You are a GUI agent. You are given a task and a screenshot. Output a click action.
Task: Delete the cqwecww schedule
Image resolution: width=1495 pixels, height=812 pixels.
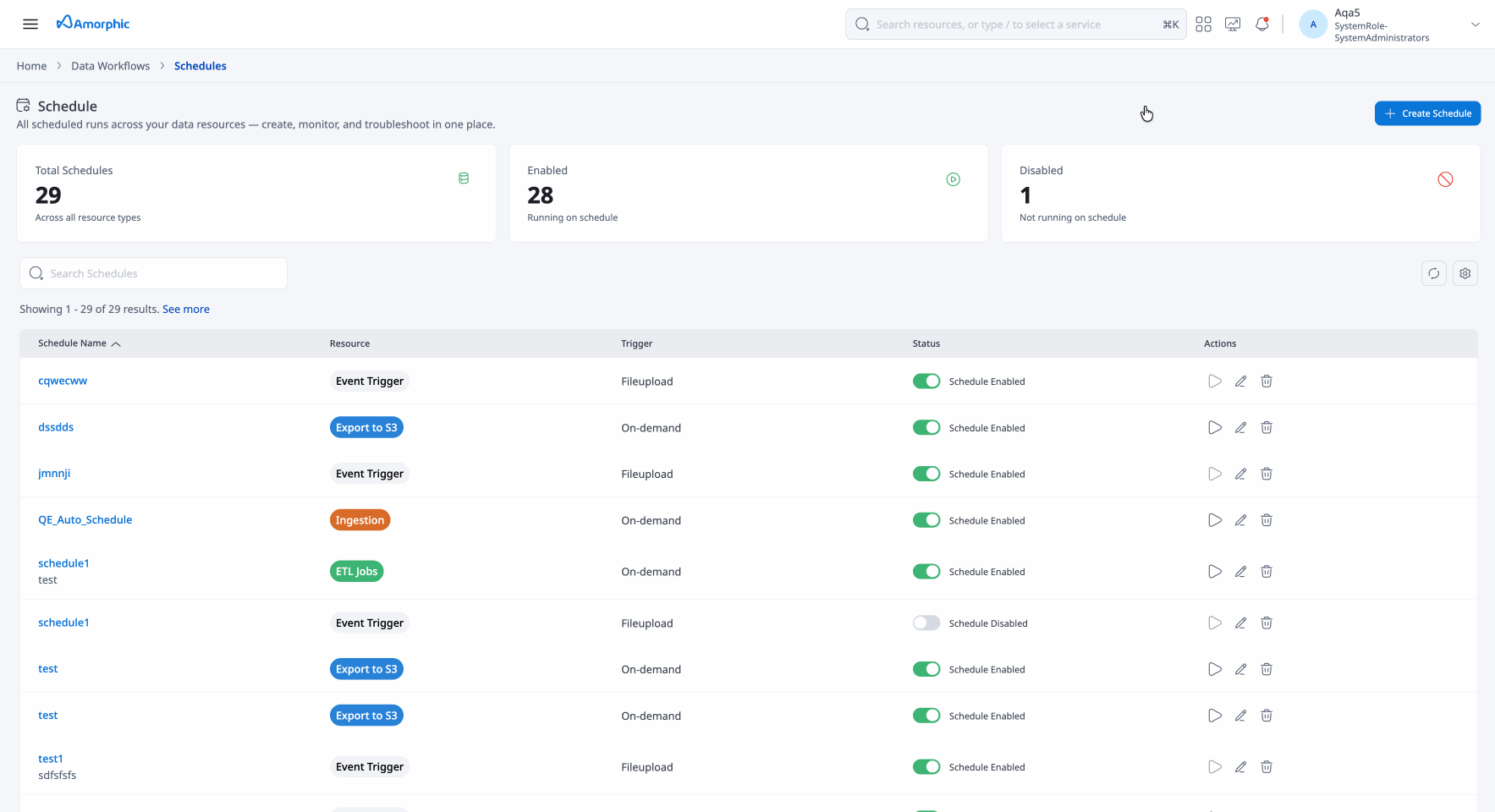pos(1267,381)
